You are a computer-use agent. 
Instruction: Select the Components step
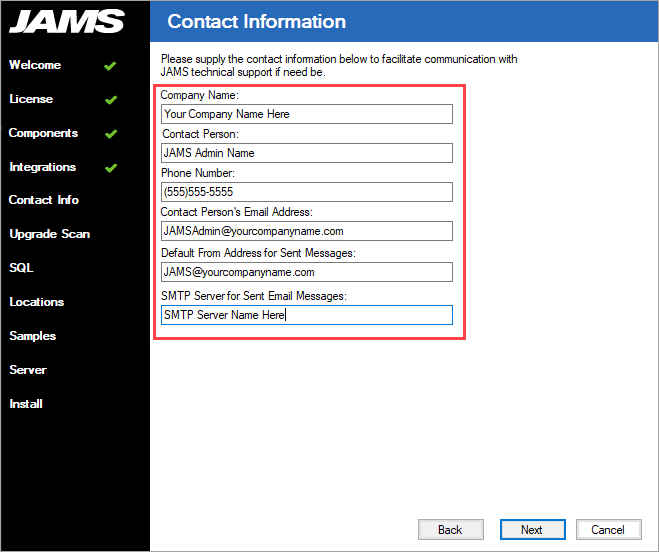pos(43,133)
